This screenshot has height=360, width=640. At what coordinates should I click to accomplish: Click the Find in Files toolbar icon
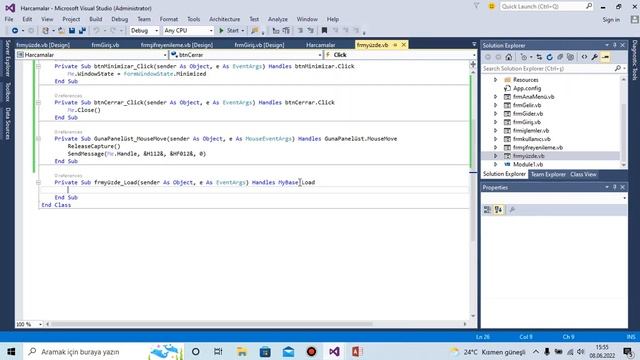255,31
